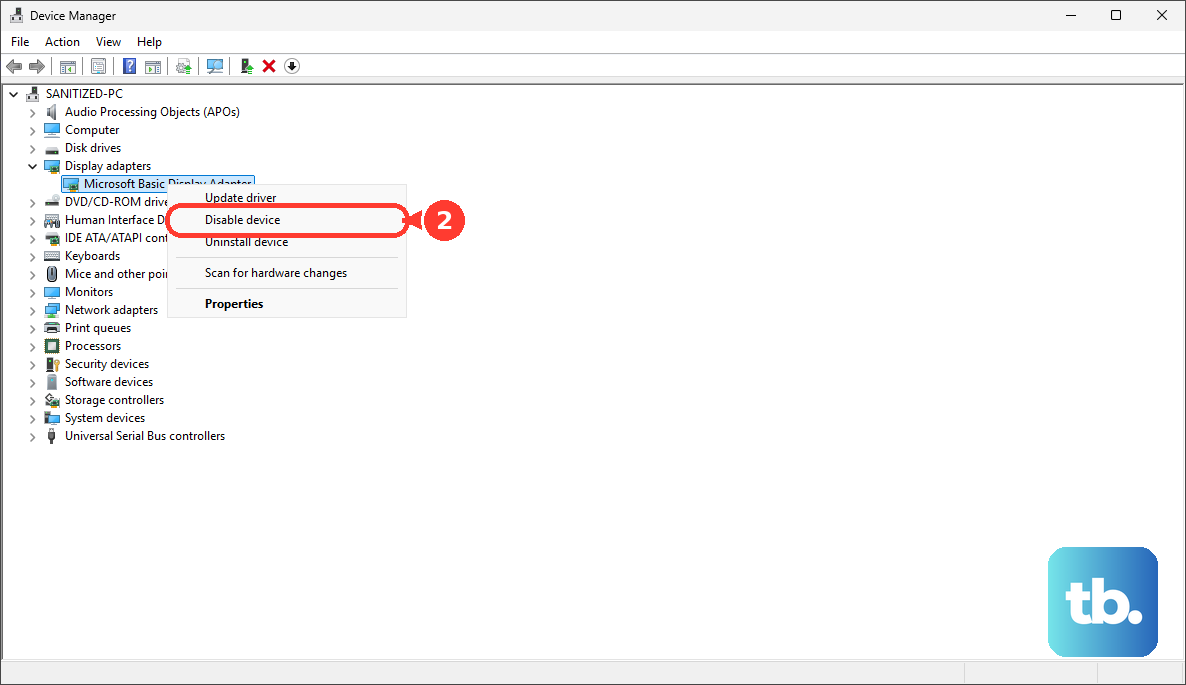Viewport: 1186px width, 685px height.
Task: Select the Microsoft Basic Display Adapter device icon
Action: [71, 184]
